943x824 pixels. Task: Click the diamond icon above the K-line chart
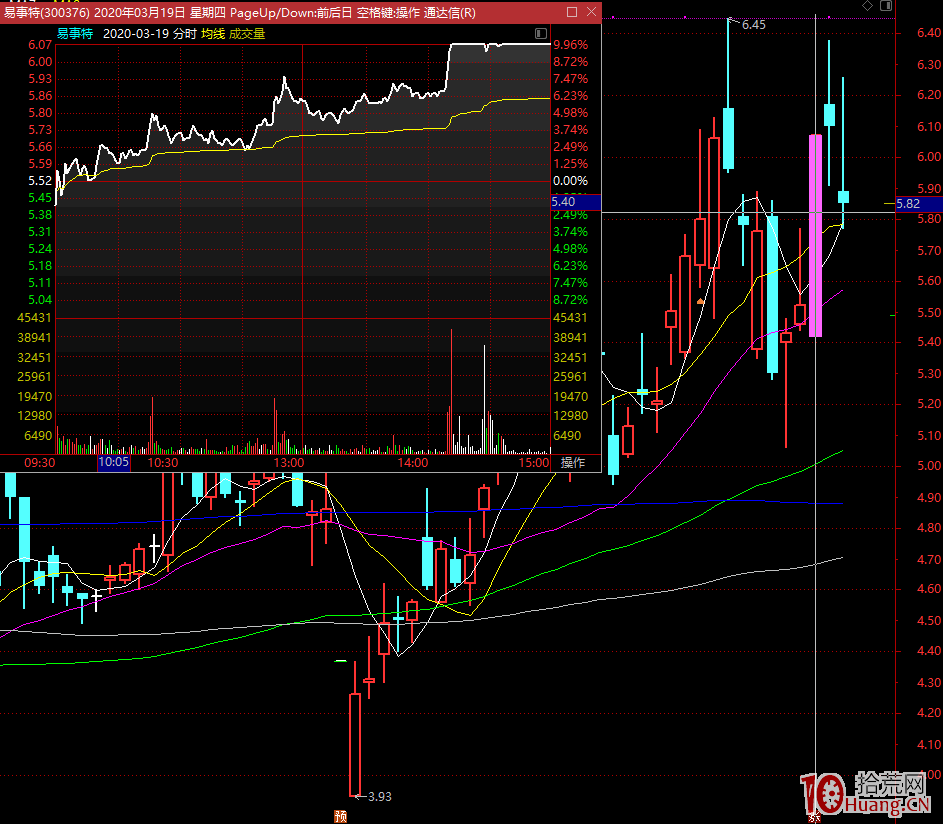pyautogui.click(x=867, y=6)
